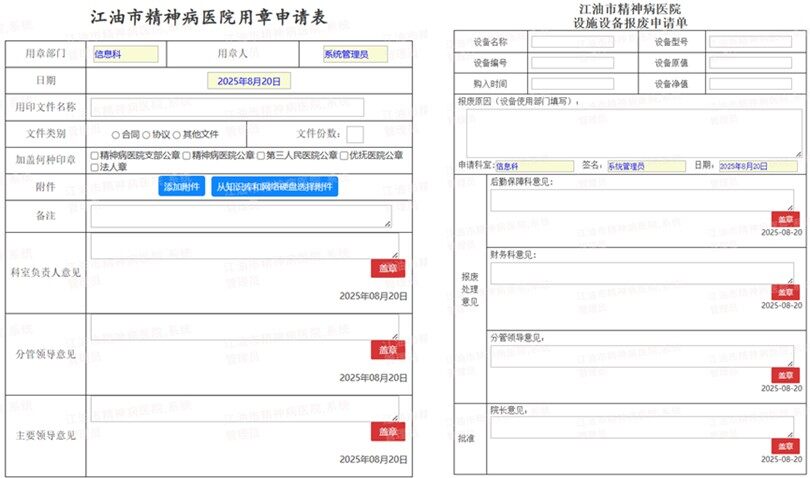
Task: Click 盖章 beside 财务科意见
Action: point(785,291)
